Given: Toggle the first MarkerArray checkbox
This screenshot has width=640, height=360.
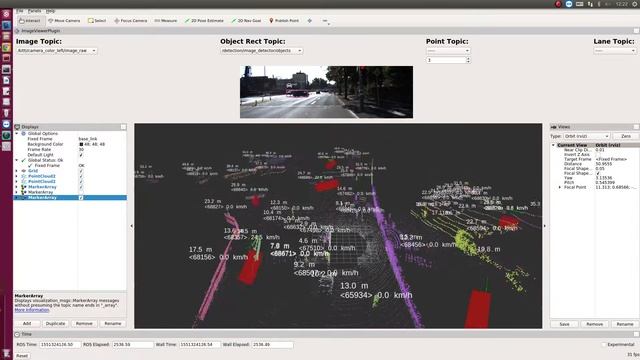Looking at the screenshot, I should pyautogui.click(x=81, y=187).
